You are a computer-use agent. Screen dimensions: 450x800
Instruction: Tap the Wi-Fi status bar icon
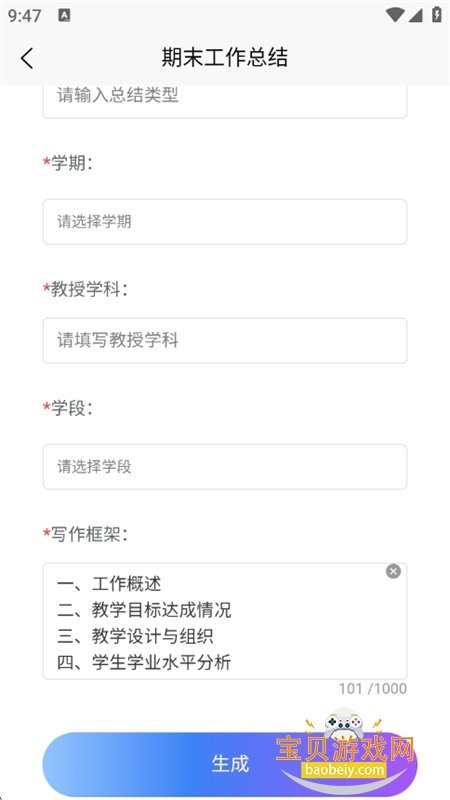pos(395,15)
